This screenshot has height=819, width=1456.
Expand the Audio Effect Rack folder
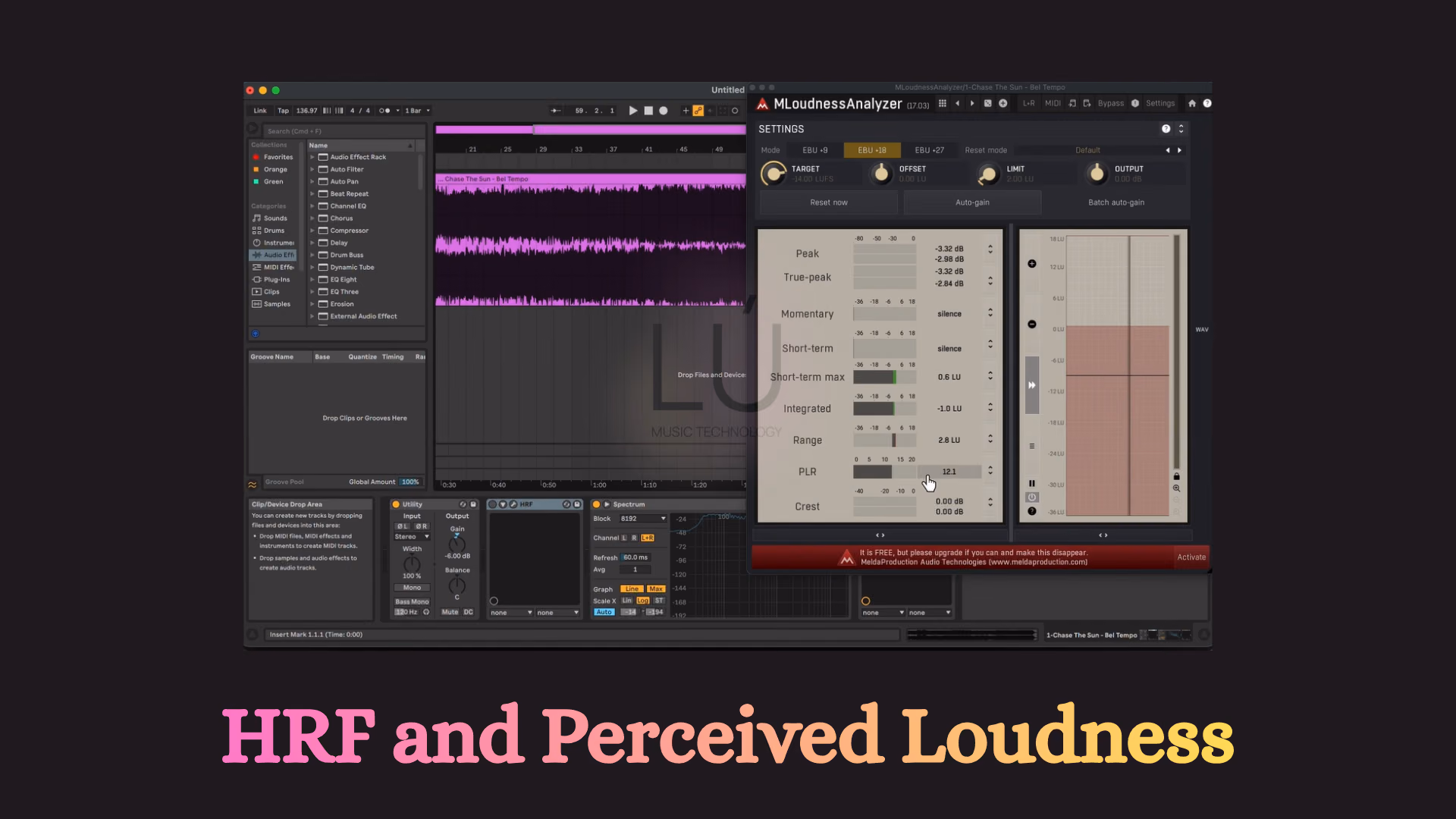pyautogui.click(x=312, y=157)
